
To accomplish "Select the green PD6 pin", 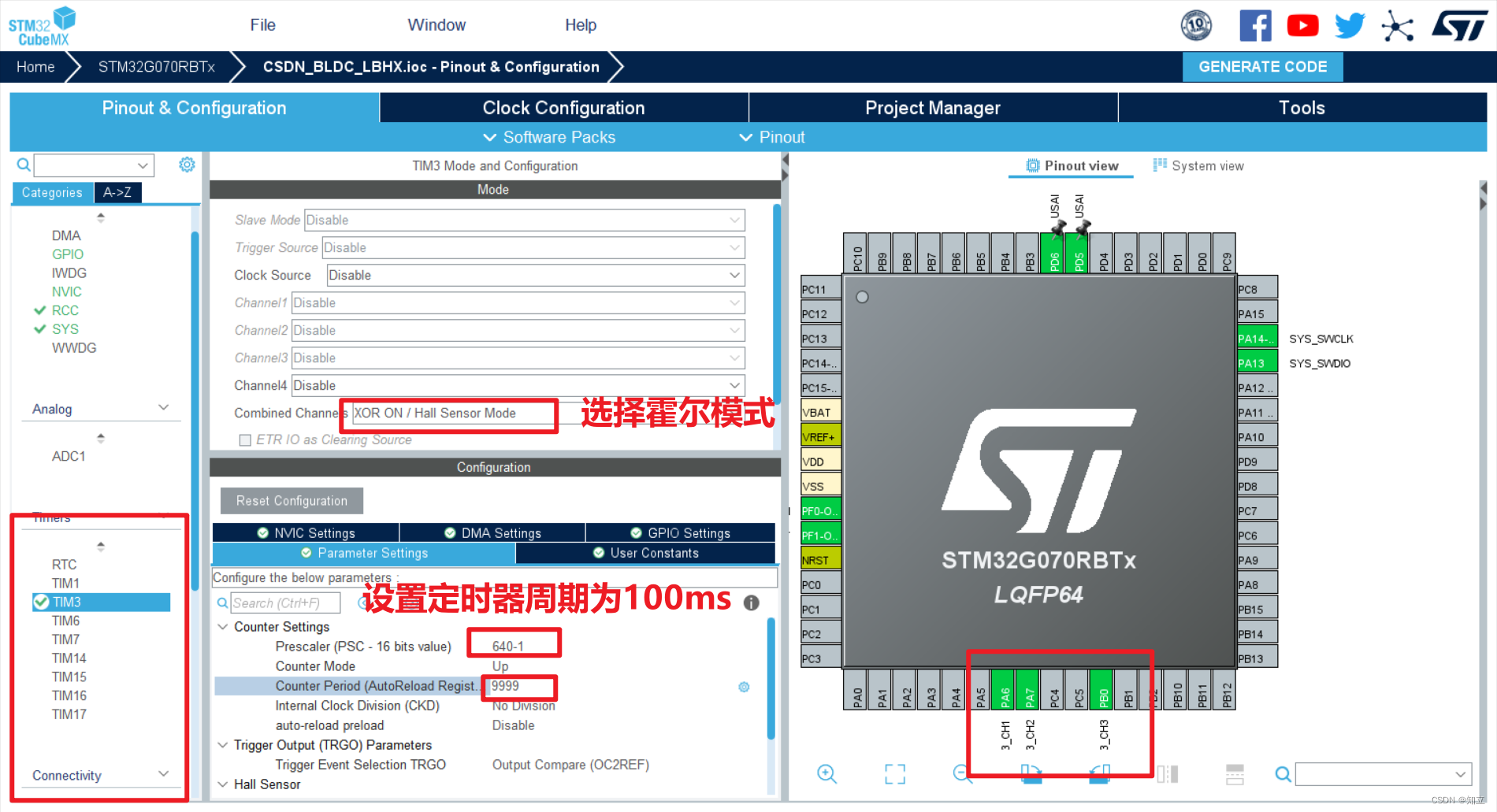I will (1053, 253).
